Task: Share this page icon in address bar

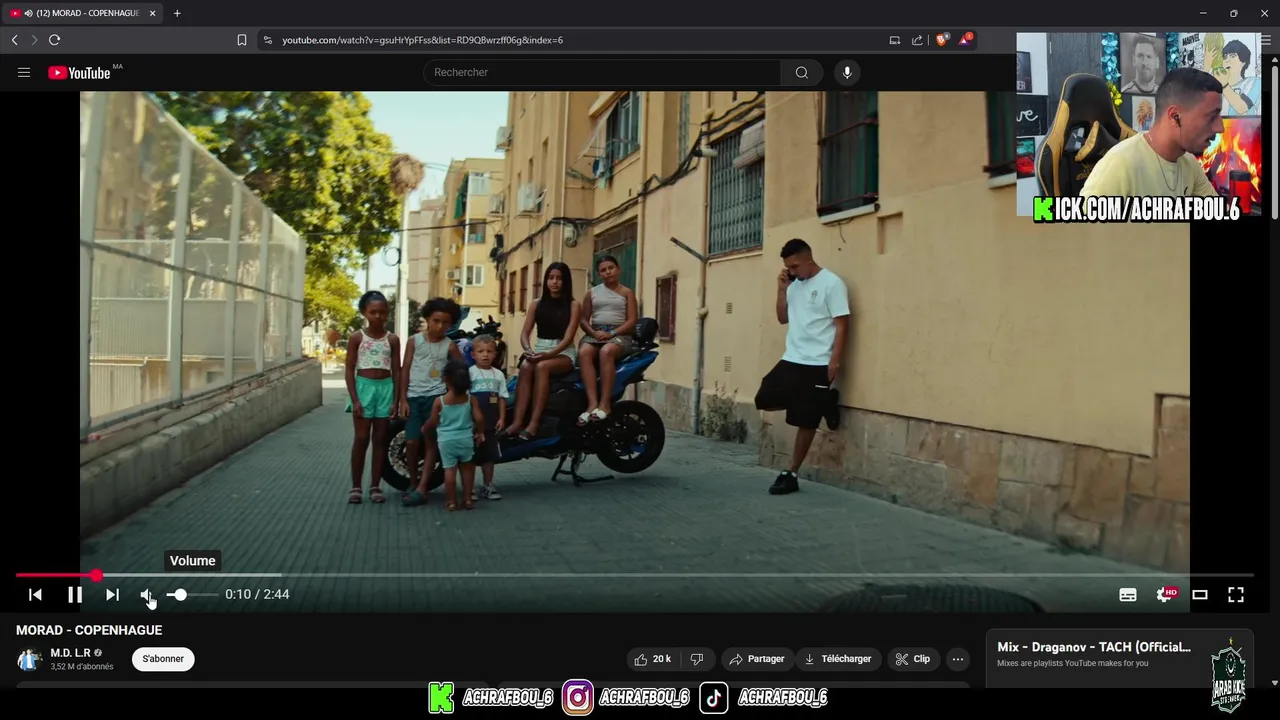Action: 917,40
